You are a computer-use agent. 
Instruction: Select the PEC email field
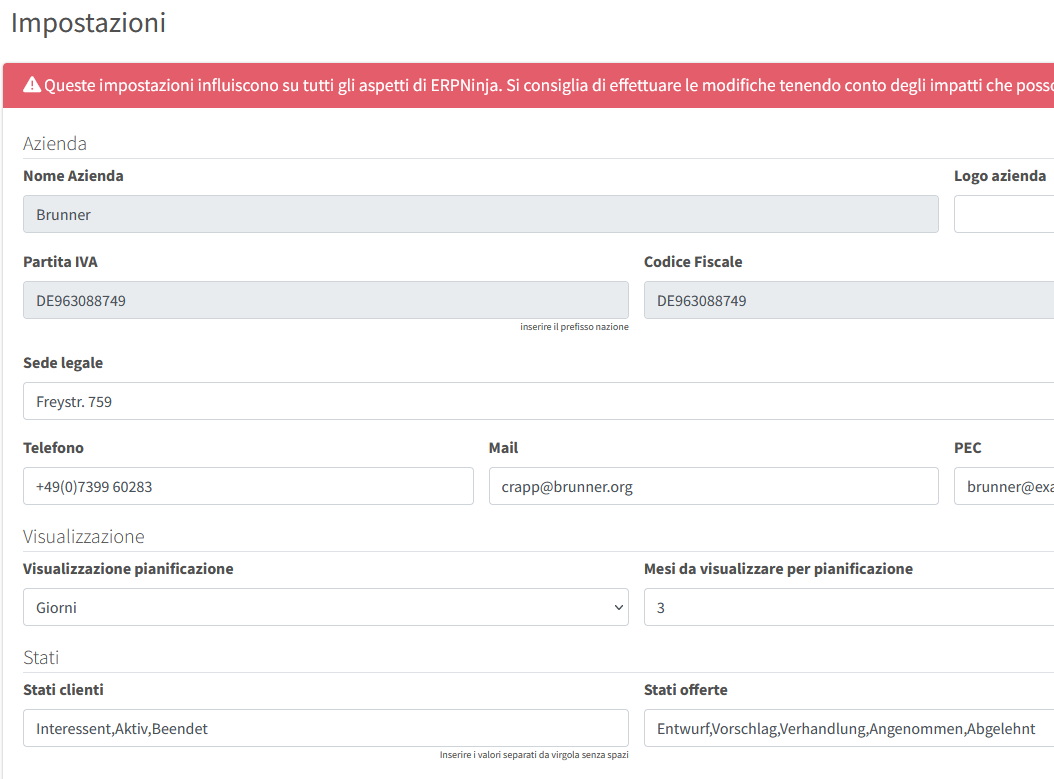coord(1004,486)
